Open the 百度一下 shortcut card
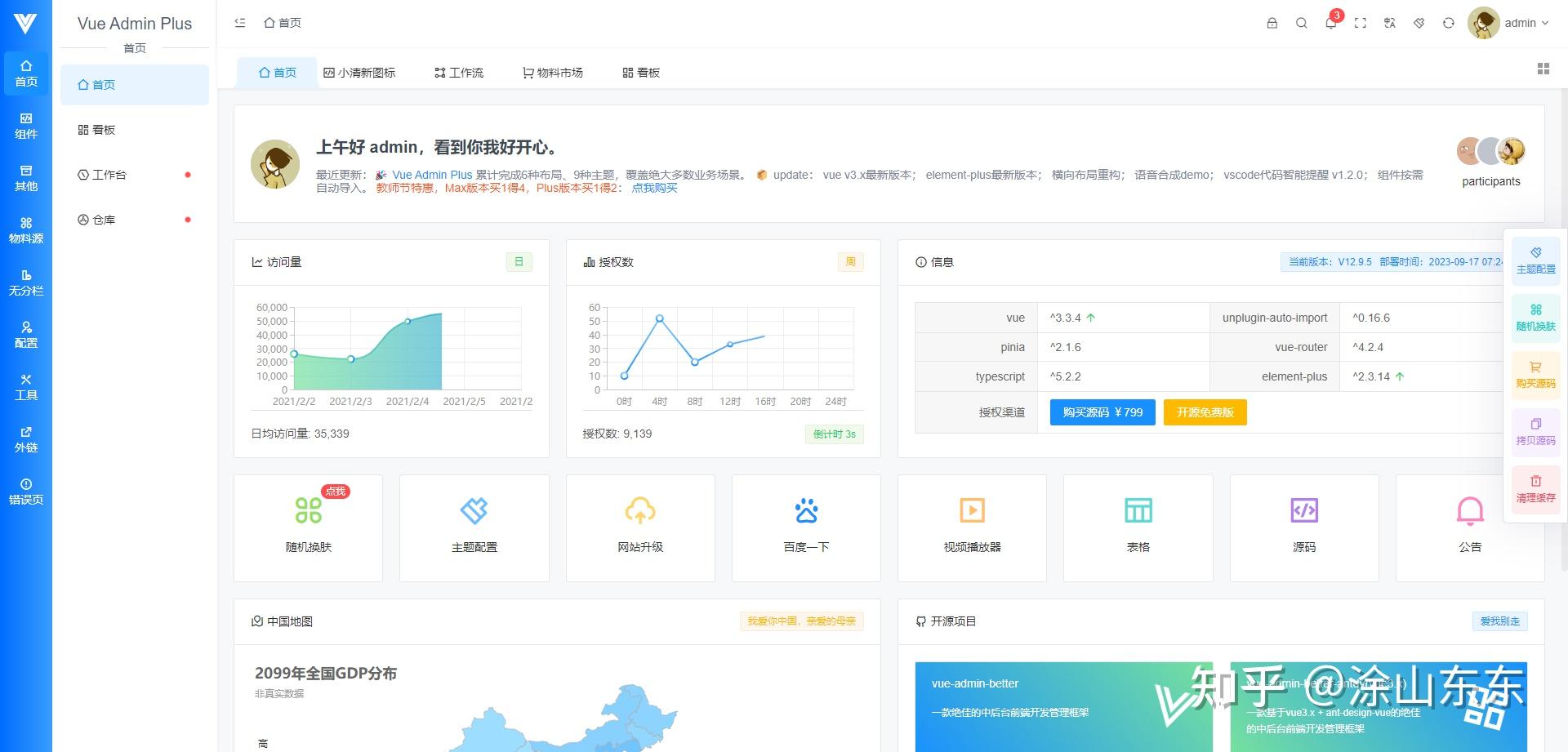1568x752 pixels. [806, 528]
